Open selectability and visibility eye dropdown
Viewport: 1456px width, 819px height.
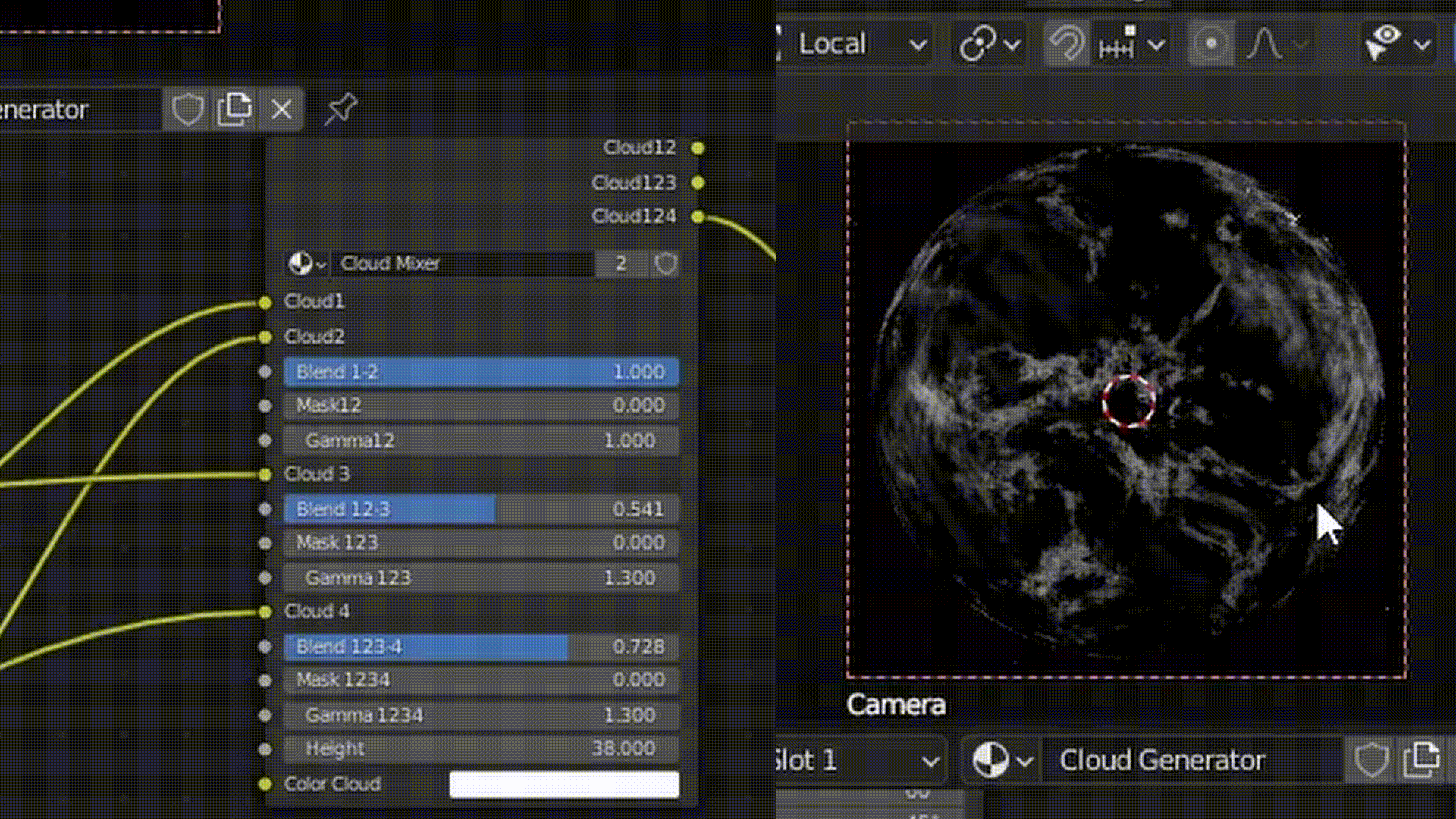coord(1398,44)
